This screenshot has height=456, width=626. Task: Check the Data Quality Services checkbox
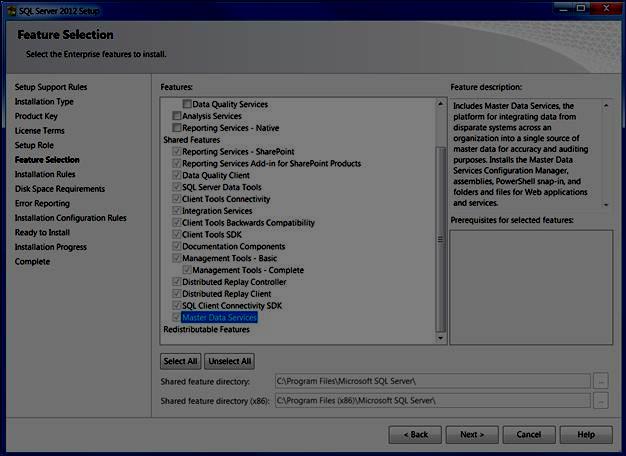(x=187, y=104)
